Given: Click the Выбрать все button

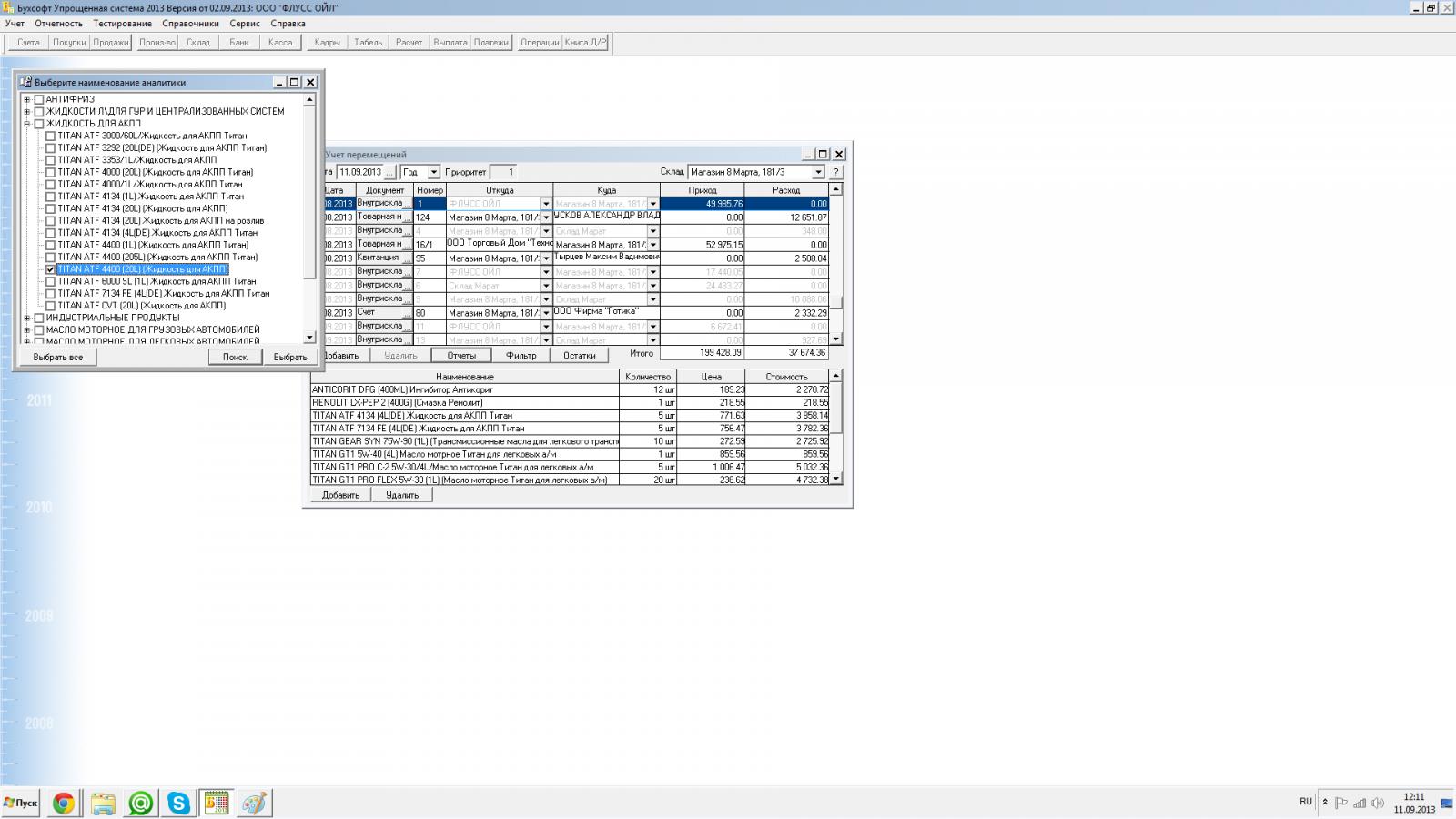Looking at the screenshot, I should (x=57, y=357).
